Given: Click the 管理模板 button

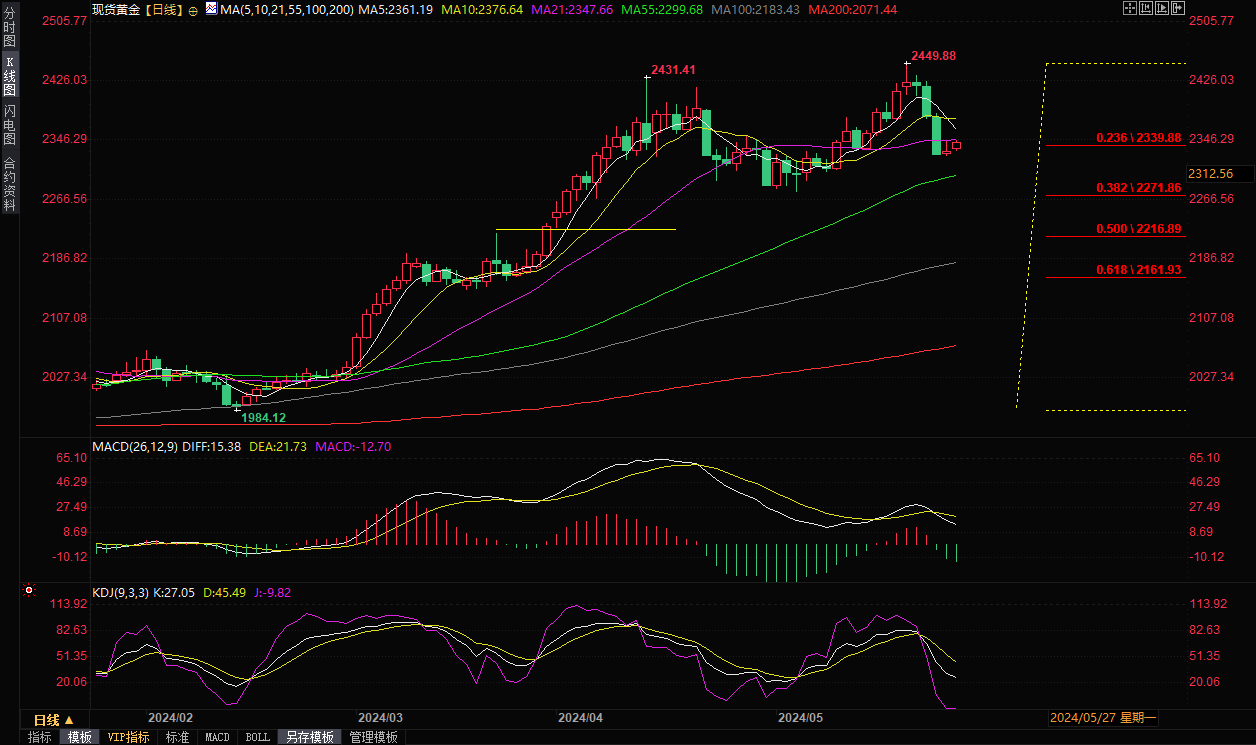Looking at the screenshot, I should 373,737.
